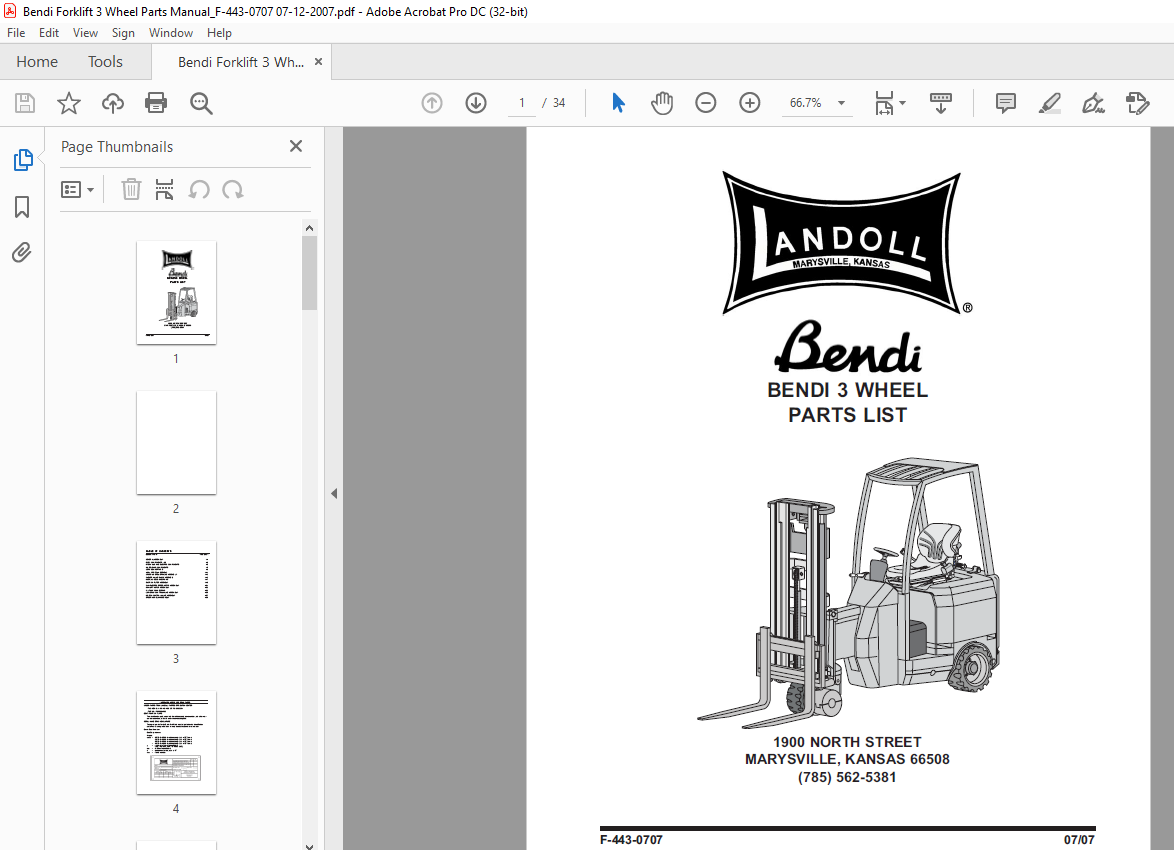The width and height of the screenshot is (1174, 850).
Task: Go to previous page arrow
Action: (432, 103)
